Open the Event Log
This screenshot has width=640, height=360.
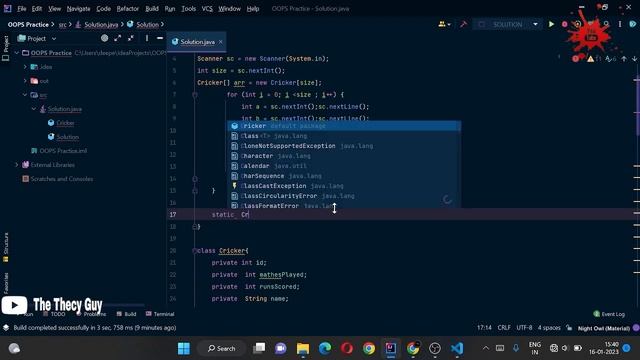click(609, 314)
